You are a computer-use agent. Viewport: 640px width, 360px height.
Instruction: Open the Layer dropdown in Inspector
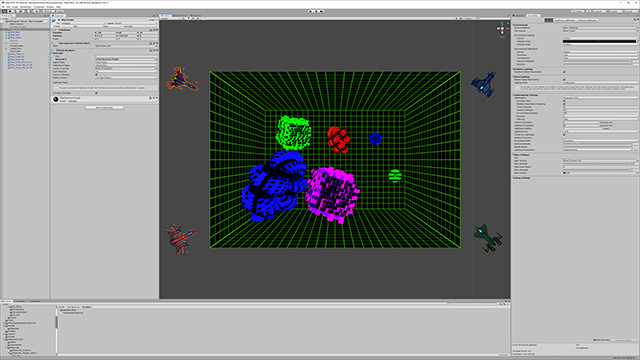coord(136,23)
